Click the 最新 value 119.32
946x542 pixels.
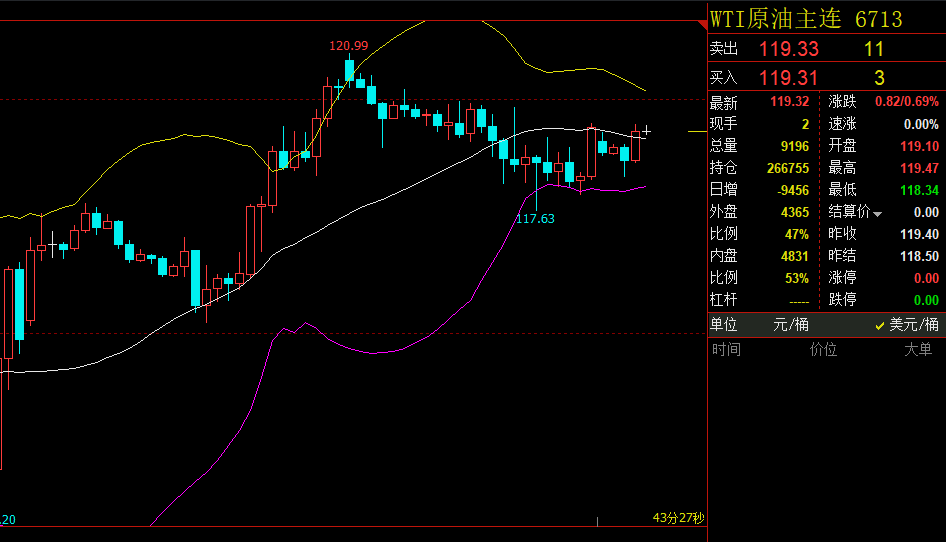click(x=789, y=101)
